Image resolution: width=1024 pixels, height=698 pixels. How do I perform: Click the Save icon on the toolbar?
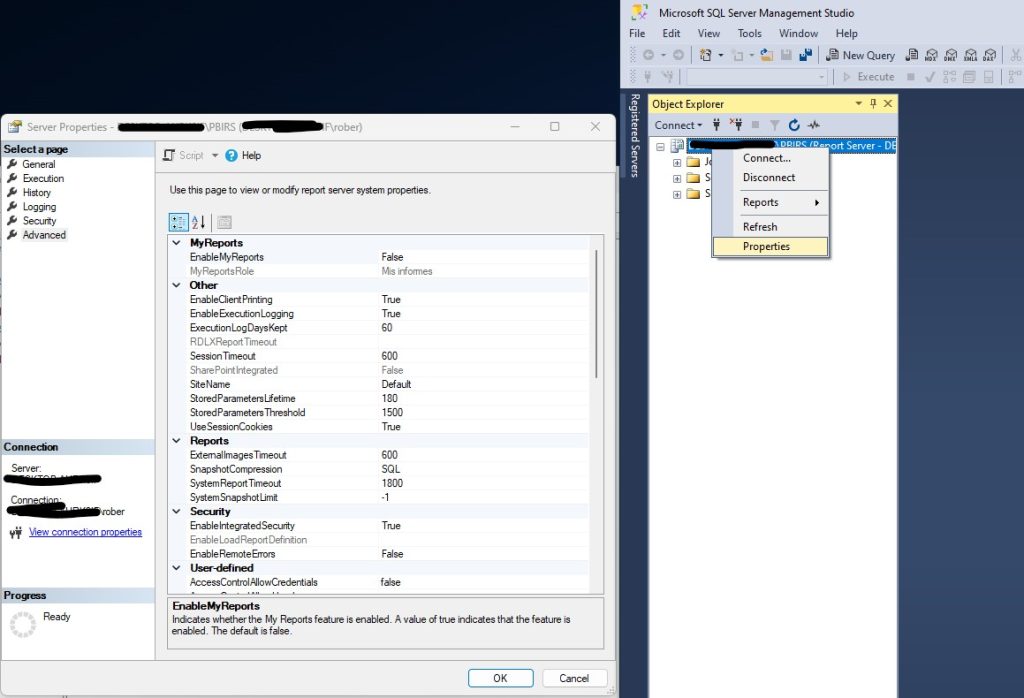point(787,55)
